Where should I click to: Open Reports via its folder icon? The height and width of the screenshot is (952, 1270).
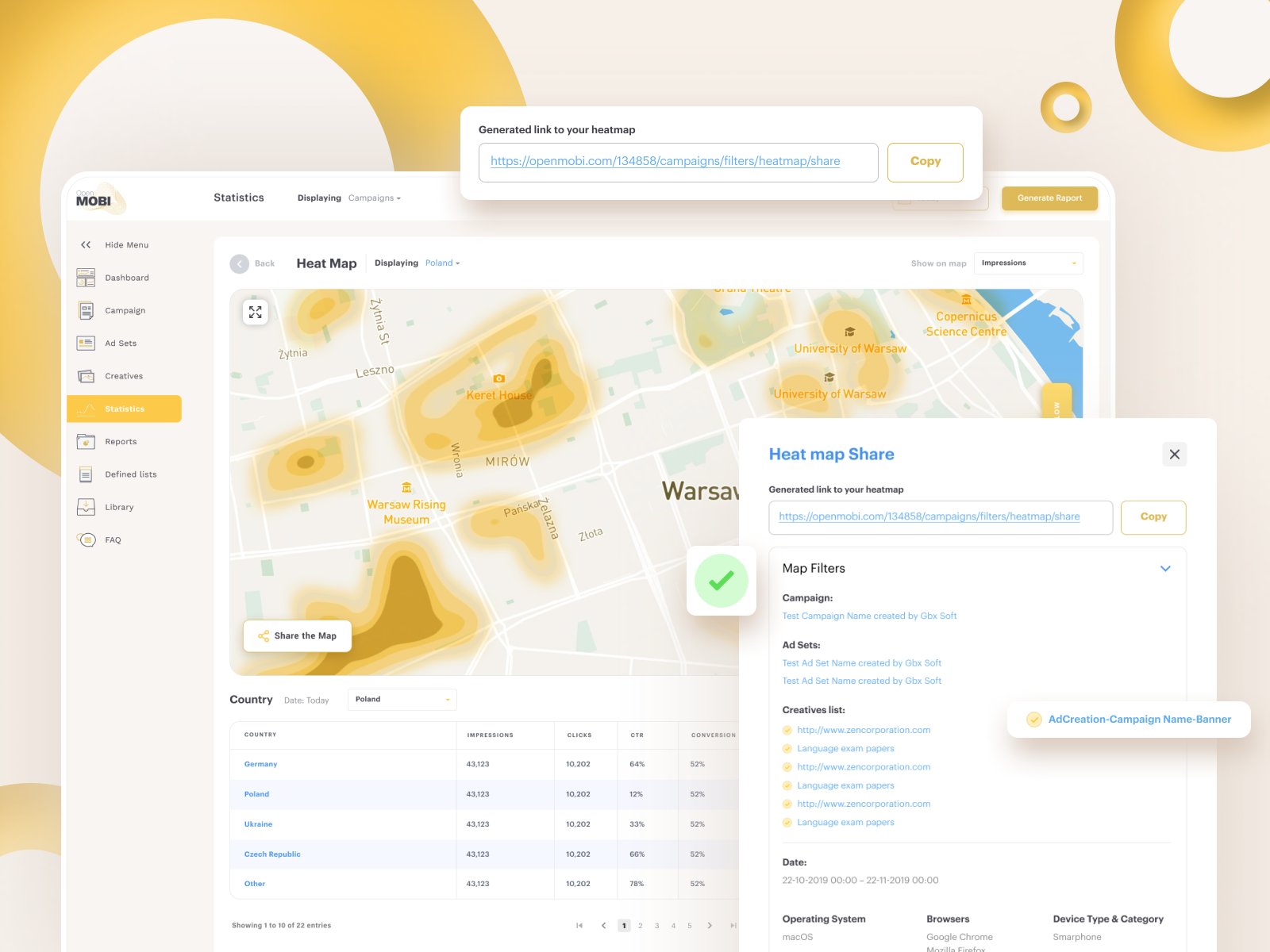(x=86, y=442)
